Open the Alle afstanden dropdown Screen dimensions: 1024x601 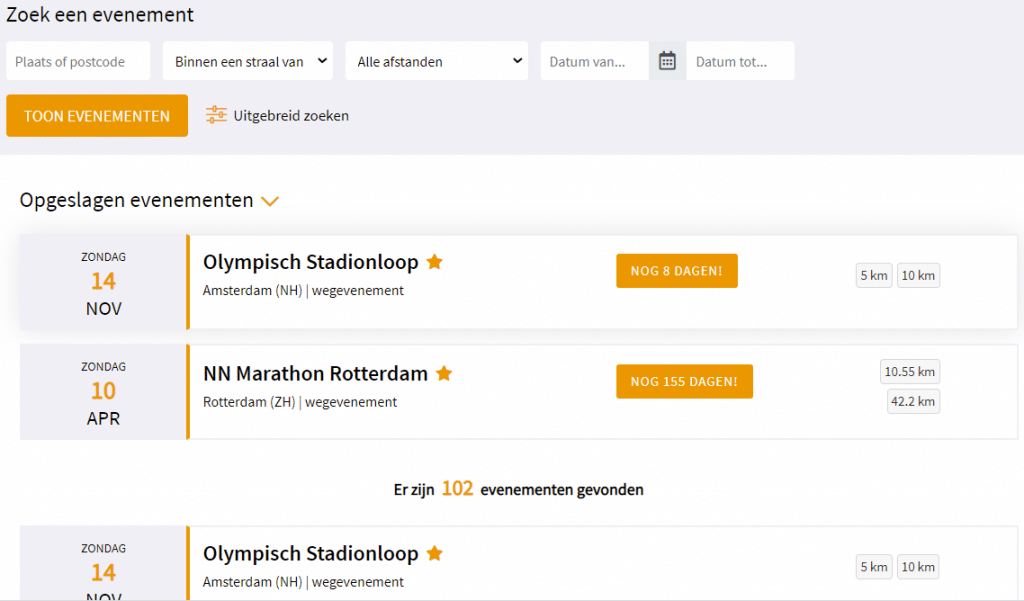[437, 61]
